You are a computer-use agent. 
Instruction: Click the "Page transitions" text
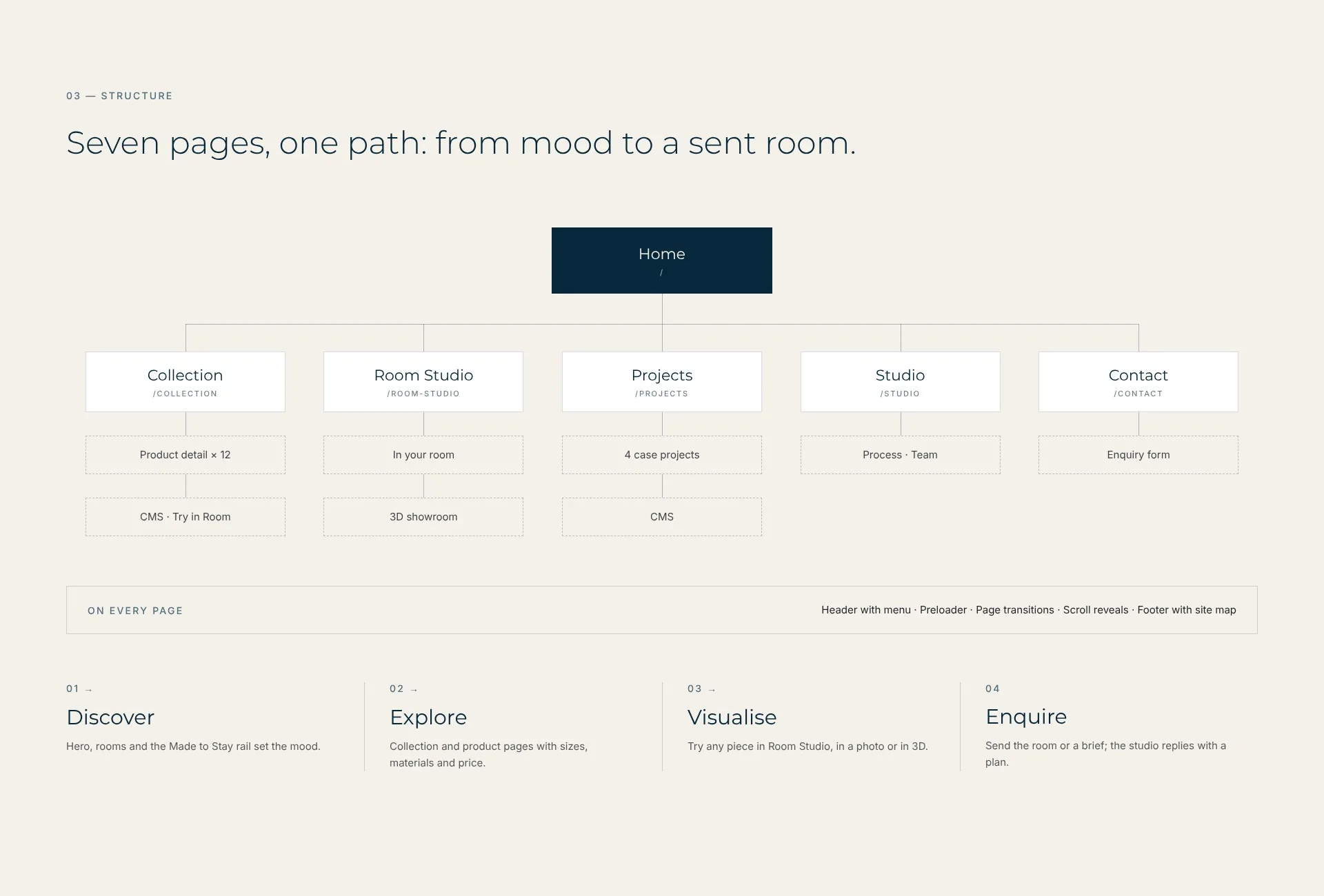[1015, 610]
